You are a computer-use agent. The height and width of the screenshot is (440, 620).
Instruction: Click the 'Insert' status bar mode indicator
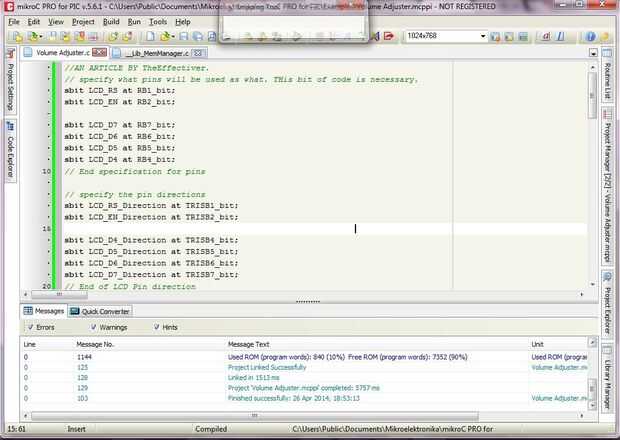click(76, 429)
